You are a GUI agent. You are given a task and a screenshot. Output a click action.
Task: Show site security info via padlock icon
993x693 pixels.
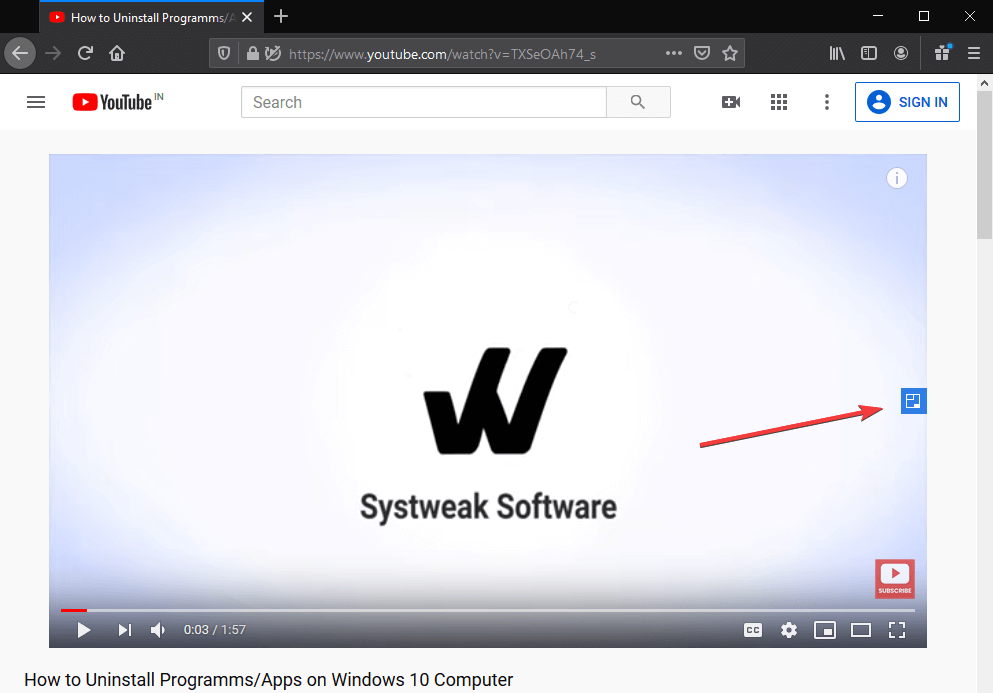click(x=252, y=53)
